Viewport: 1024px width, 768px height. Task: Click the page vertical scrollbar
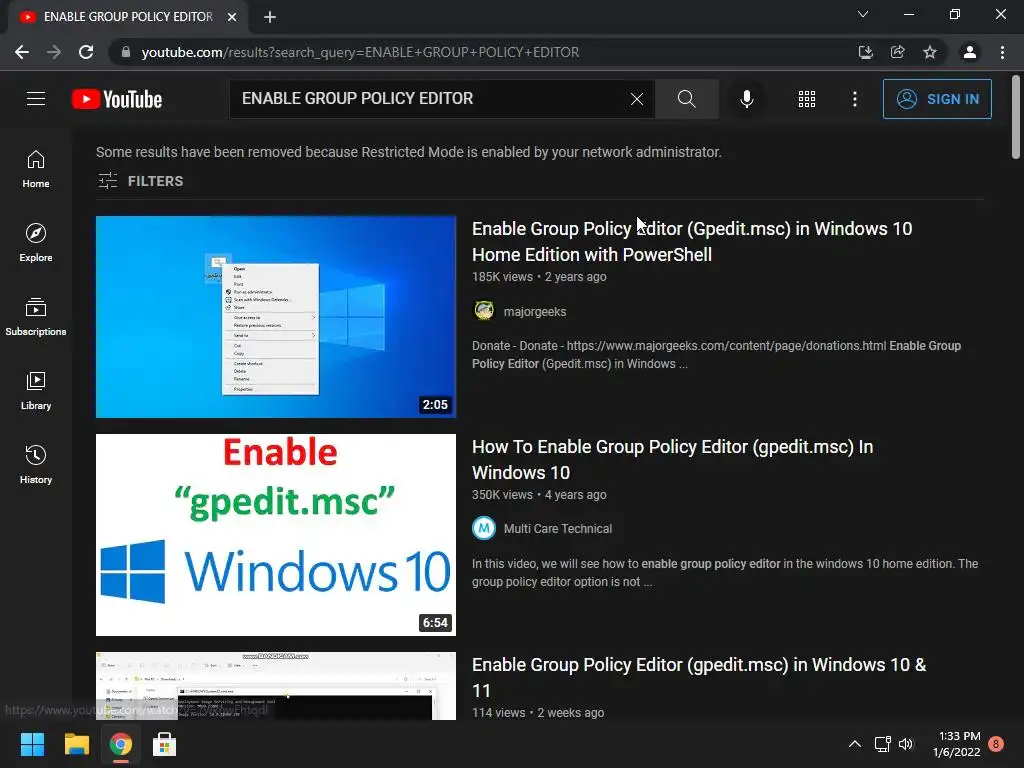[1016, 118]
